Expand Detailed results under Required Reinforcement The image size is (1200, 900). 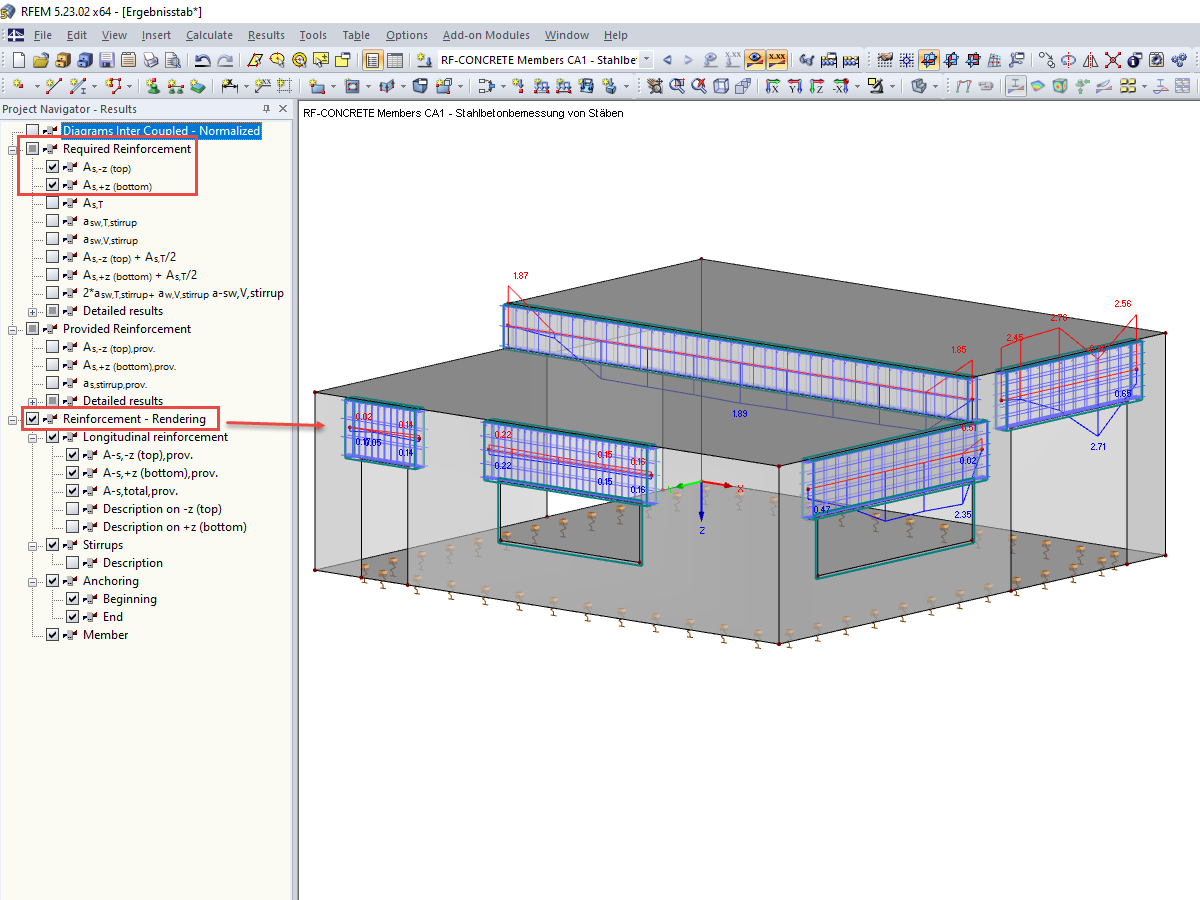point(33,311)
